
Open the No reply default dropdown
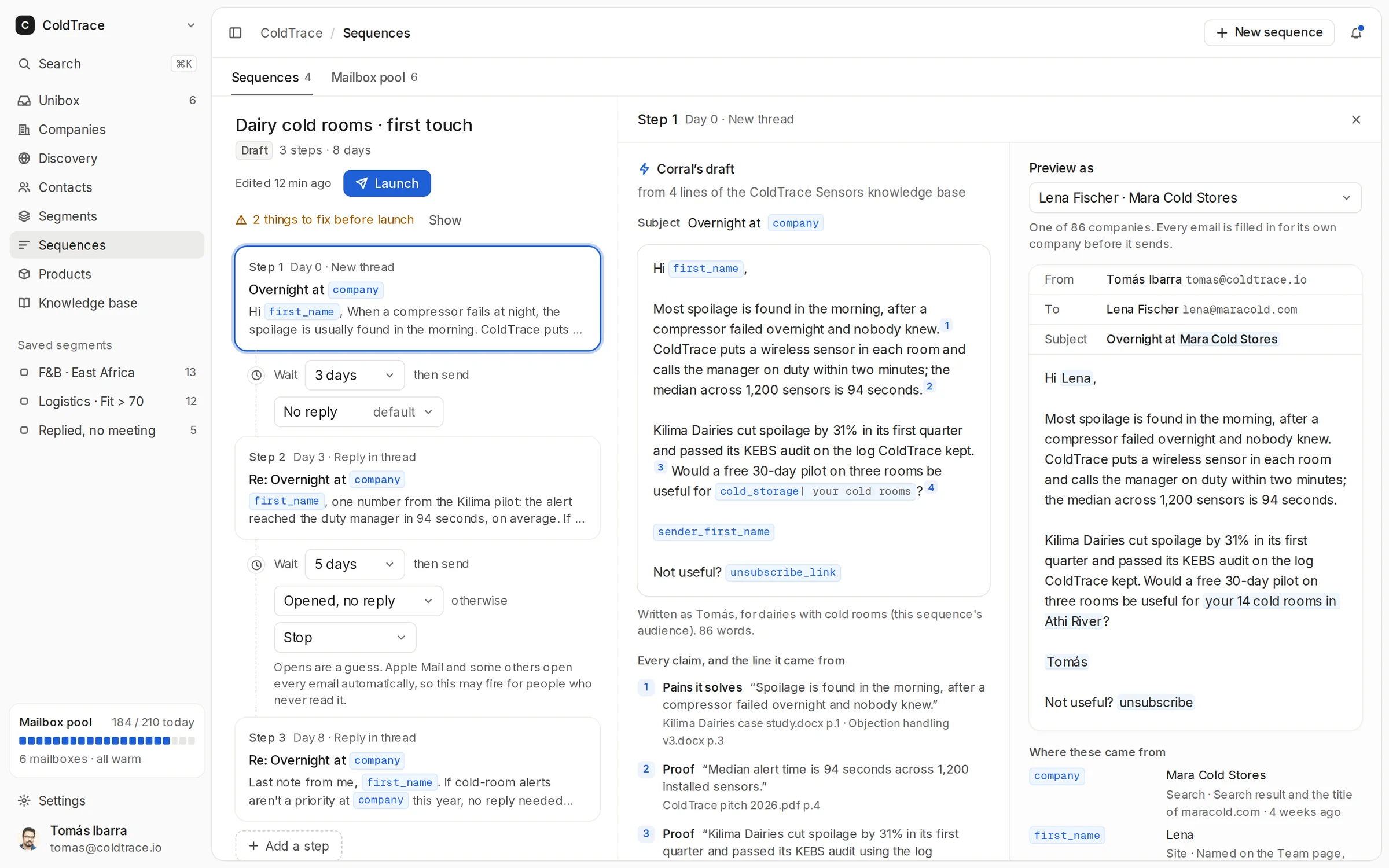[x=358, y=412]
